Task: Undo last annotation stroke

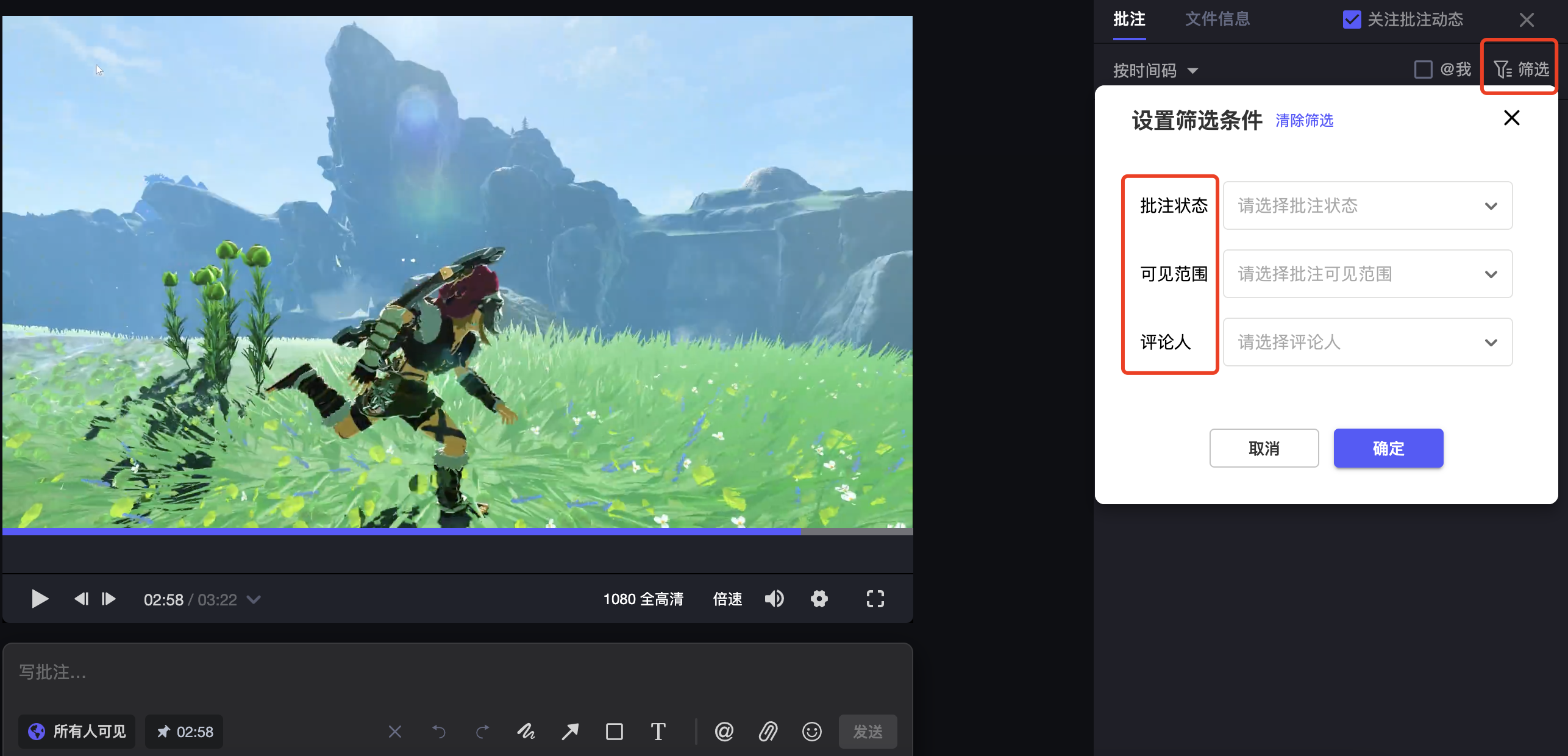Action: point(439,731)
